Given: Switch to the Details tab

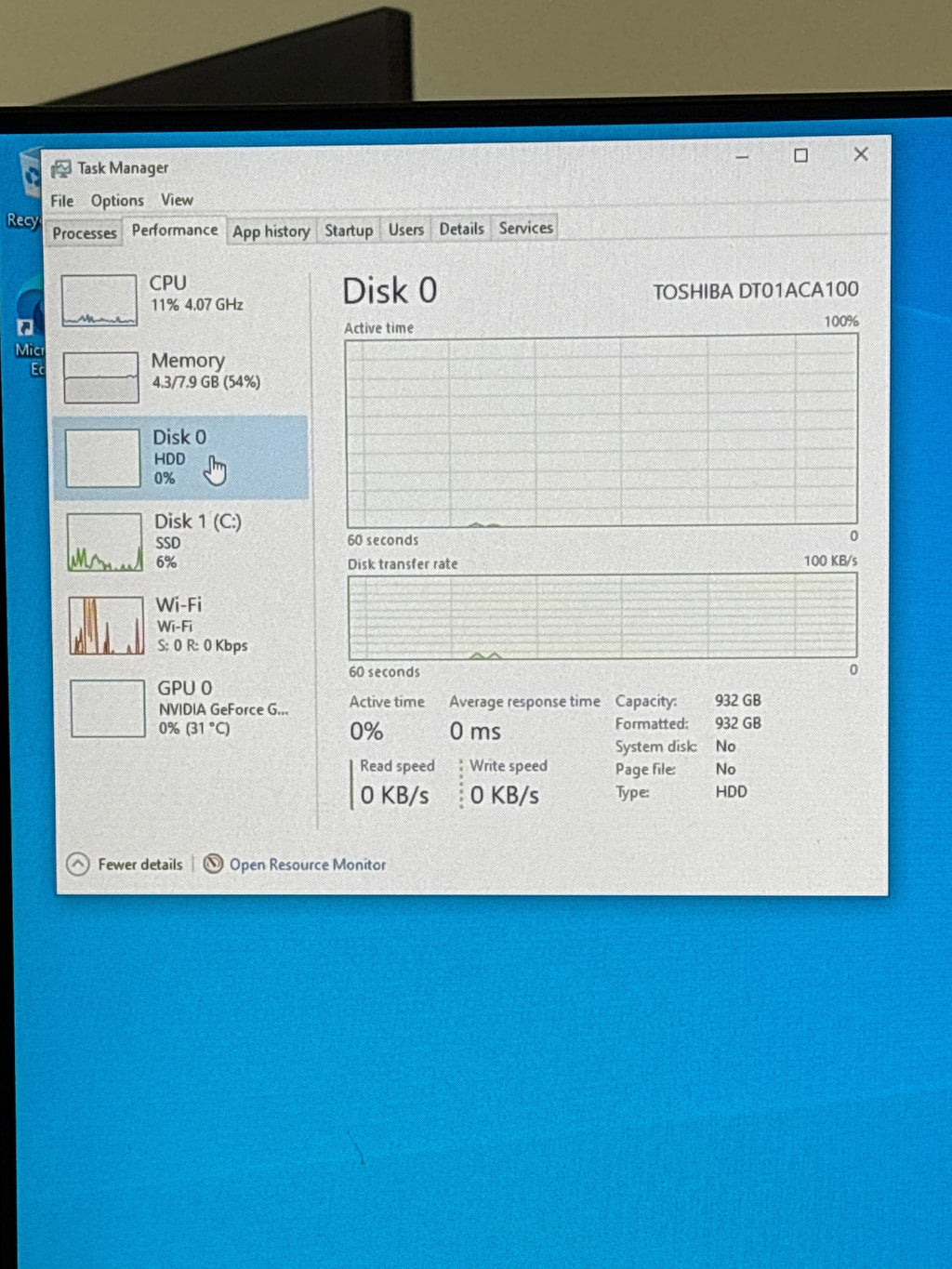Looking at the screenshot, I should pos(462,229).
